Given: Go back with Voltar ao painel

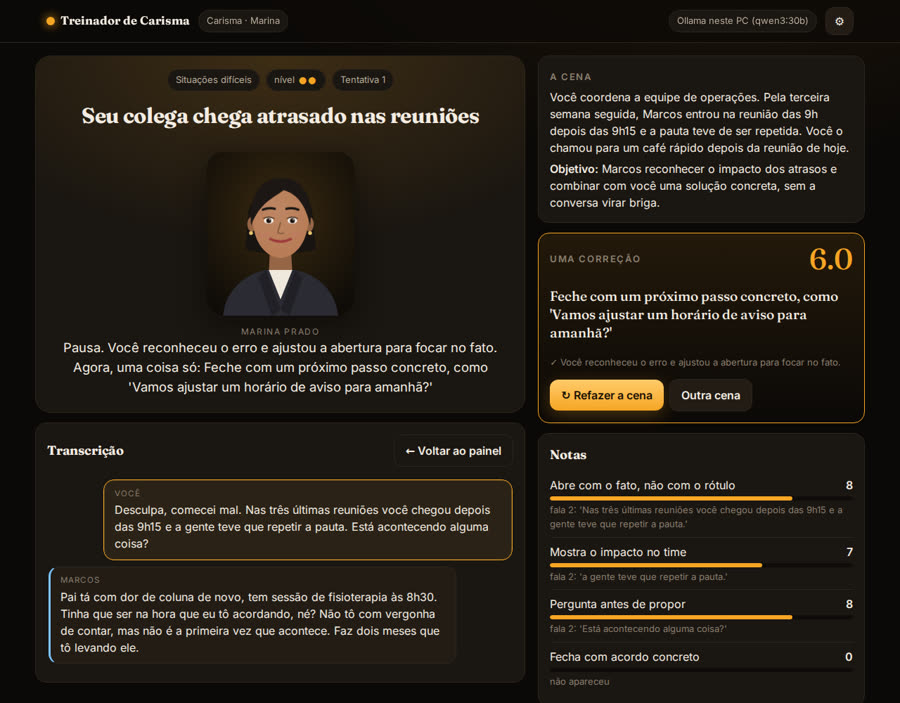Looking at the screenshot, I should (453, 451).
